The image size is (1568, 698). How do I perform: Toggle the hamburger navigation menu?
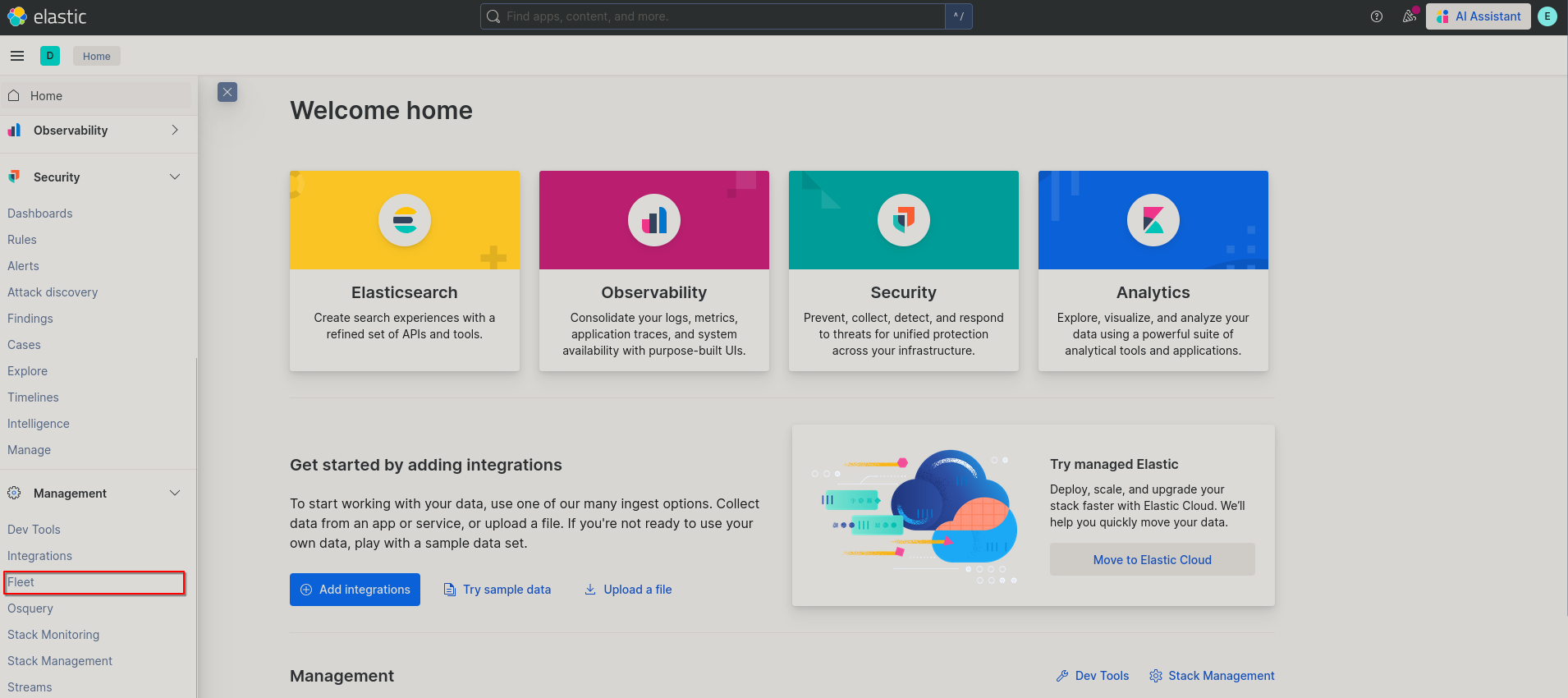pyautogui.click(x=17, y=56)
